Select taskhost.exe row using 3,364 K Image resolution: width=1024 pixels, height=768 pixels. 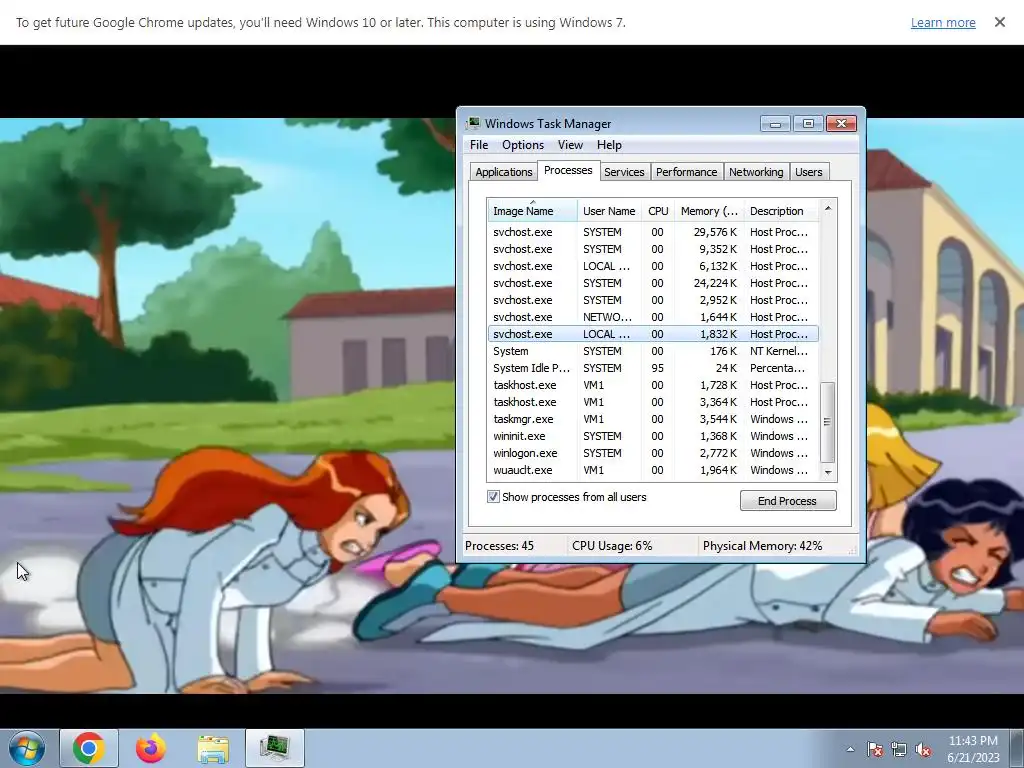click(653, 402)
